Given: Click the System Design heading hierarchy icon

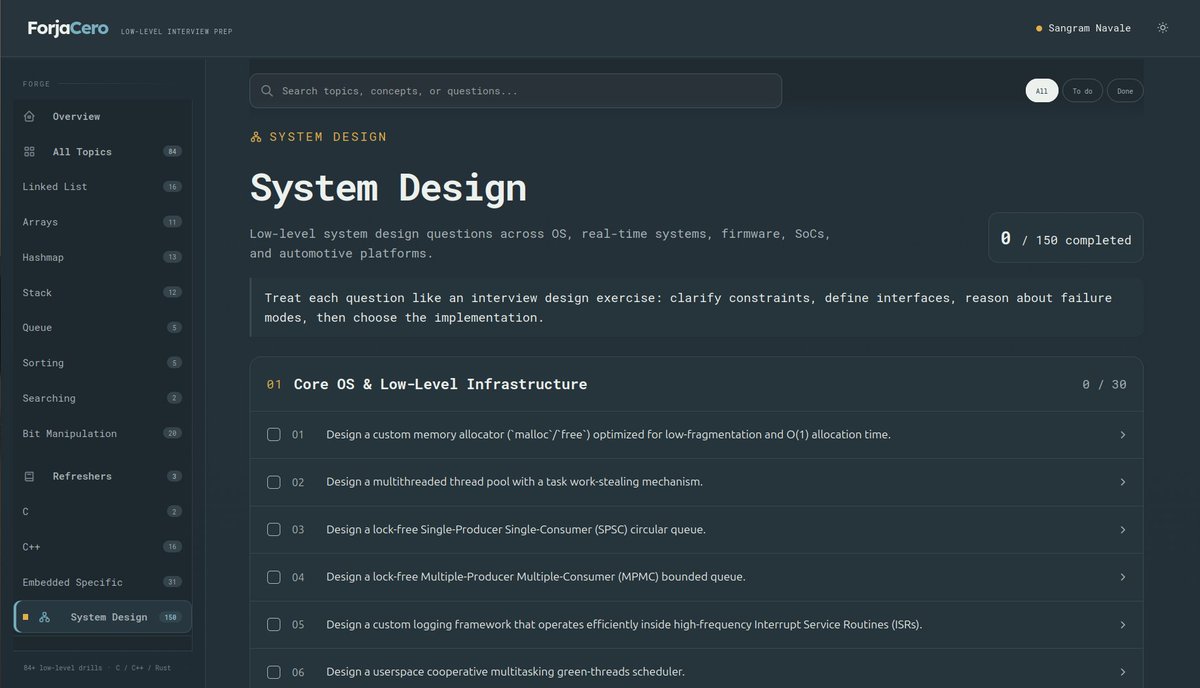Looking at the screenshot, I should pyautogui.click(x=256, y=137).
